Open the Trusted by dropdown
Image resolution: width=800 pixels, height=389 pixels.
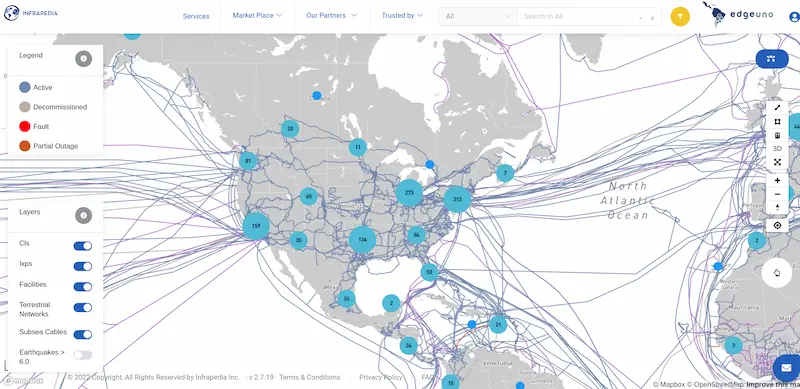(x=402, y=16)
